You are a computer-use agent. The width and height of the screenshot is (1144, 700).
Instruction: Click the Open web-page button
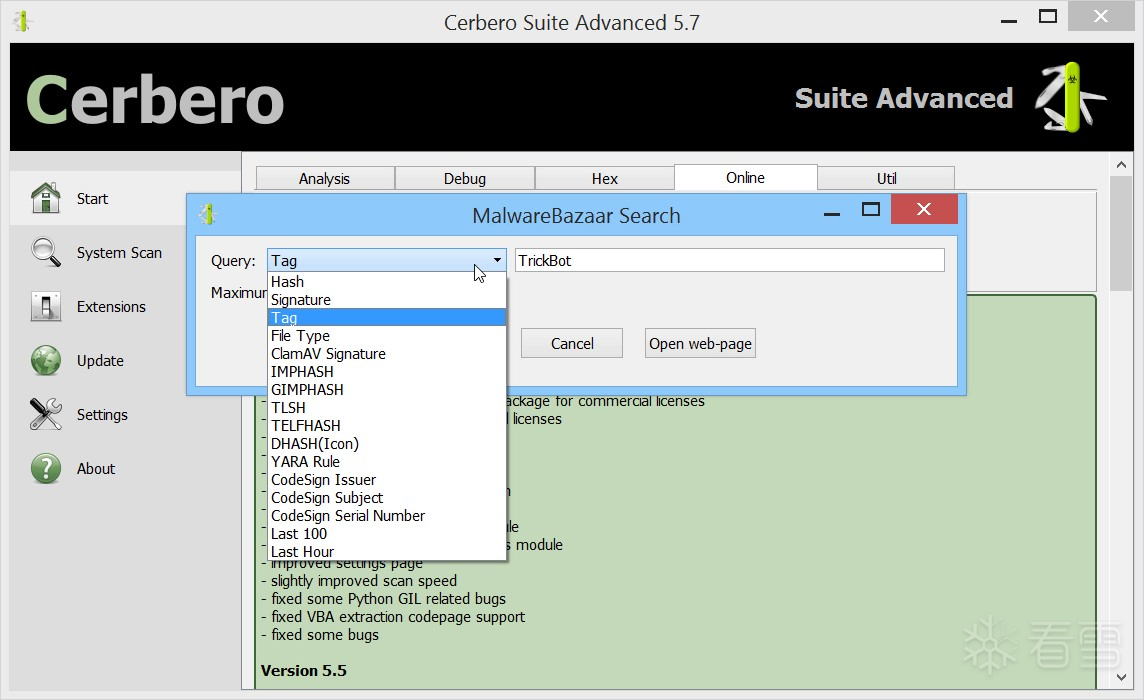point(700,344)
